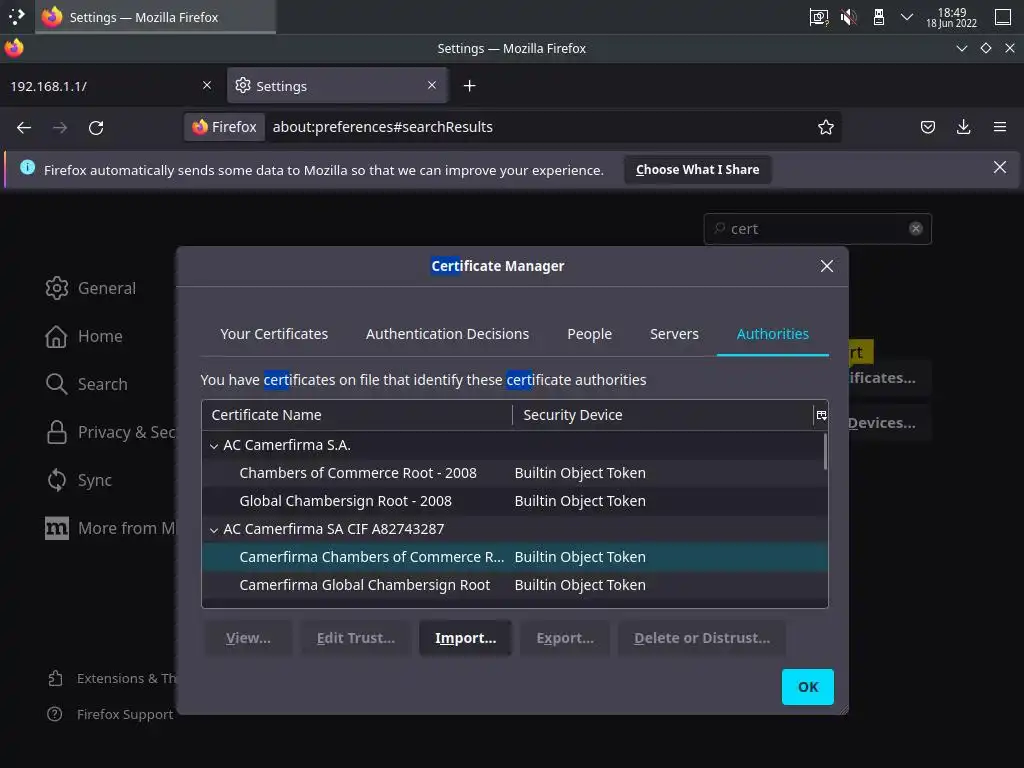This screenshot has height=768, width=1024.
Task: Sort by Certificate Name column header
Action: click(x=357, y=415)
